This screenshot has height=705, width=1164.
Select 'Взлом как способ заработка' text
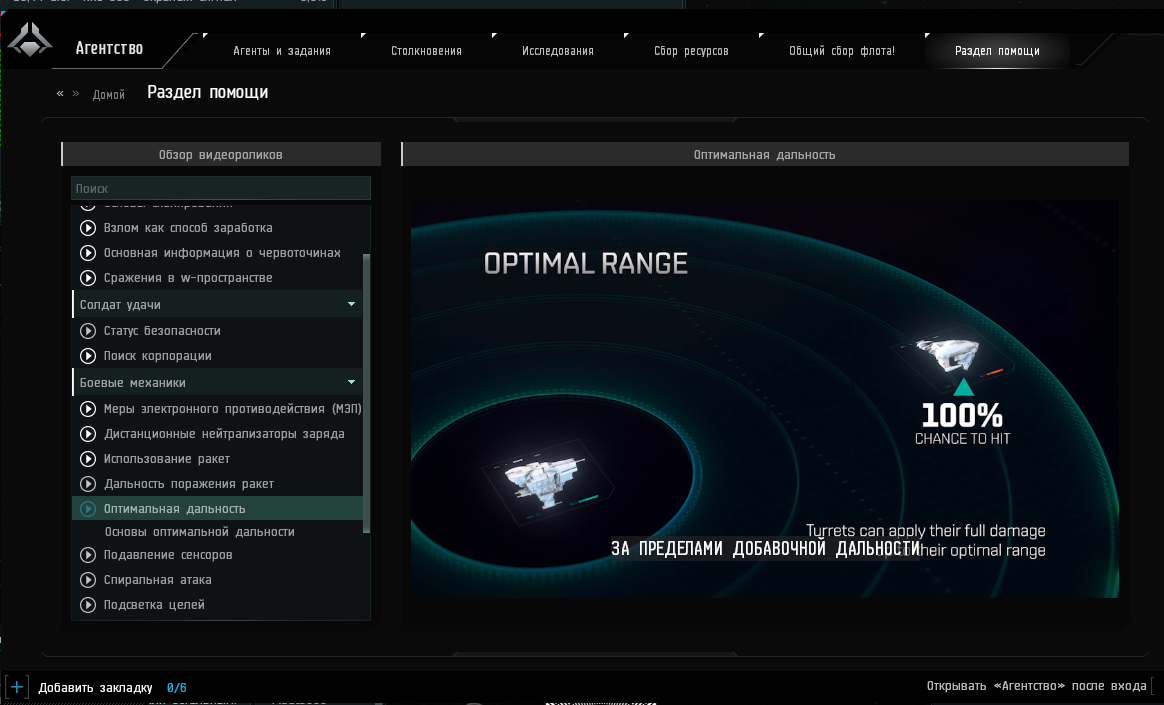coord(188,228)
